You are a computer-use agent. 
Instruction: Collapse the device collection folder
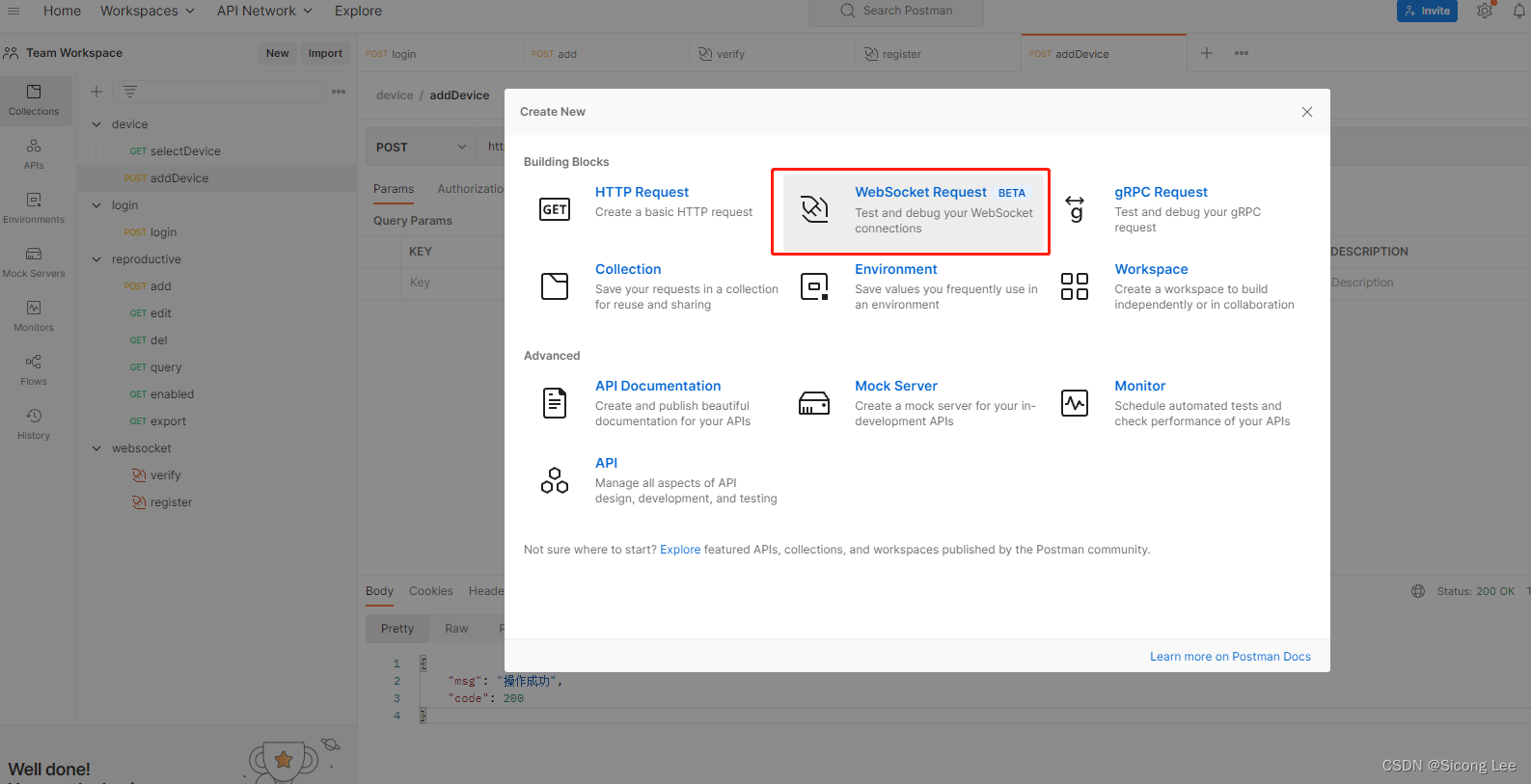click(96, 124)
